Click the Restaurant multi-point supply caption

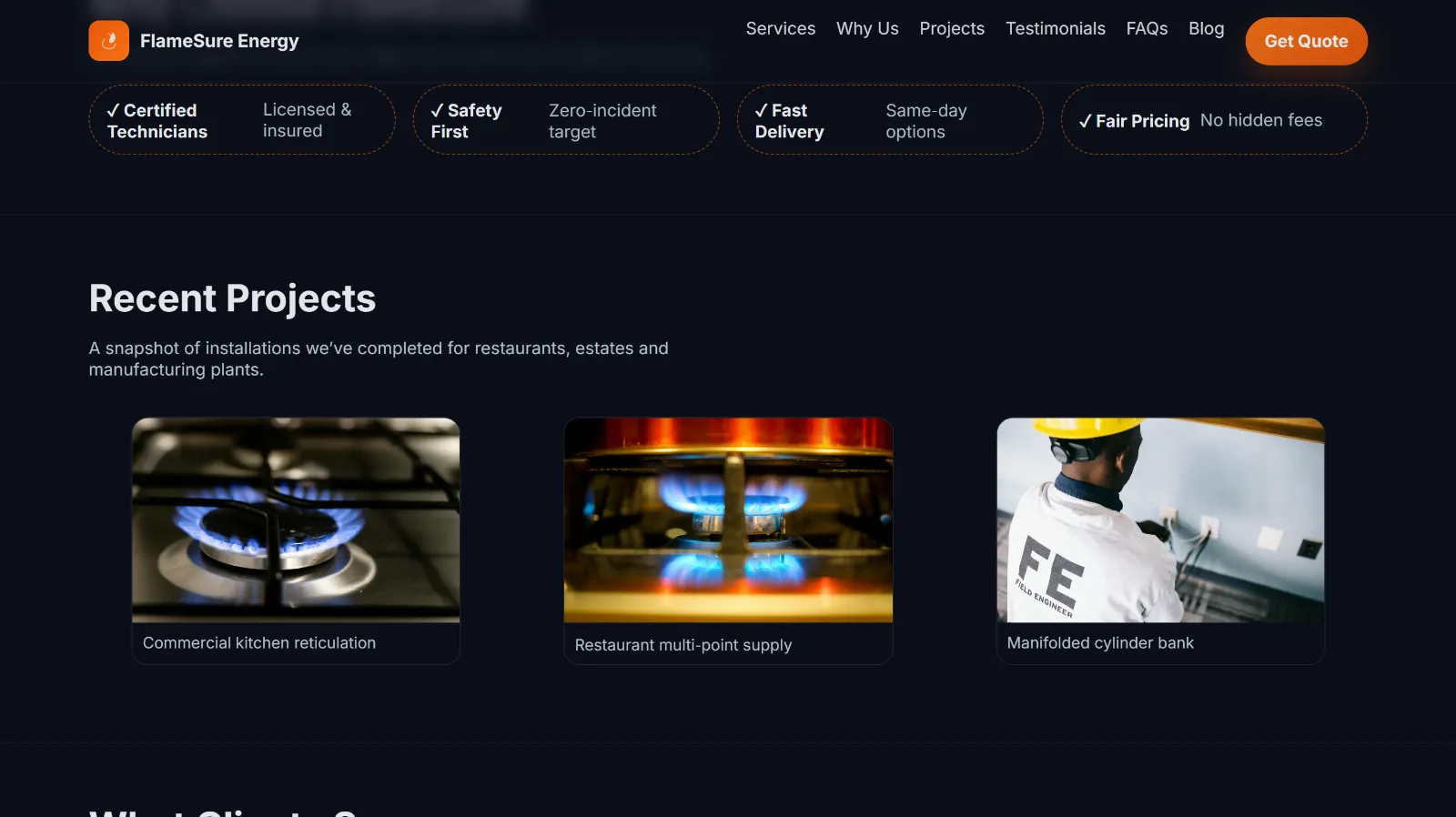(x=682, y=645)
